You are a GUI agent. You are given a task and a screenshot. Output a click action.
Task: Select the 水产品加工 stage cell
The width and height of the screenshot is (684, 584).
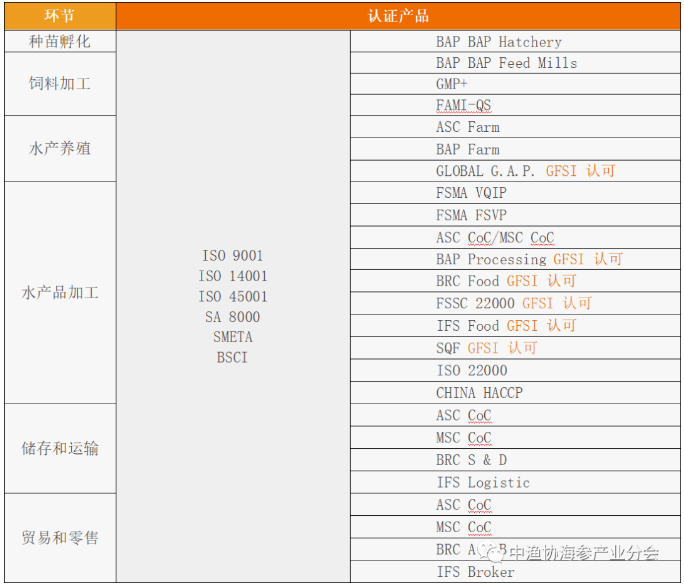point(60,293)
